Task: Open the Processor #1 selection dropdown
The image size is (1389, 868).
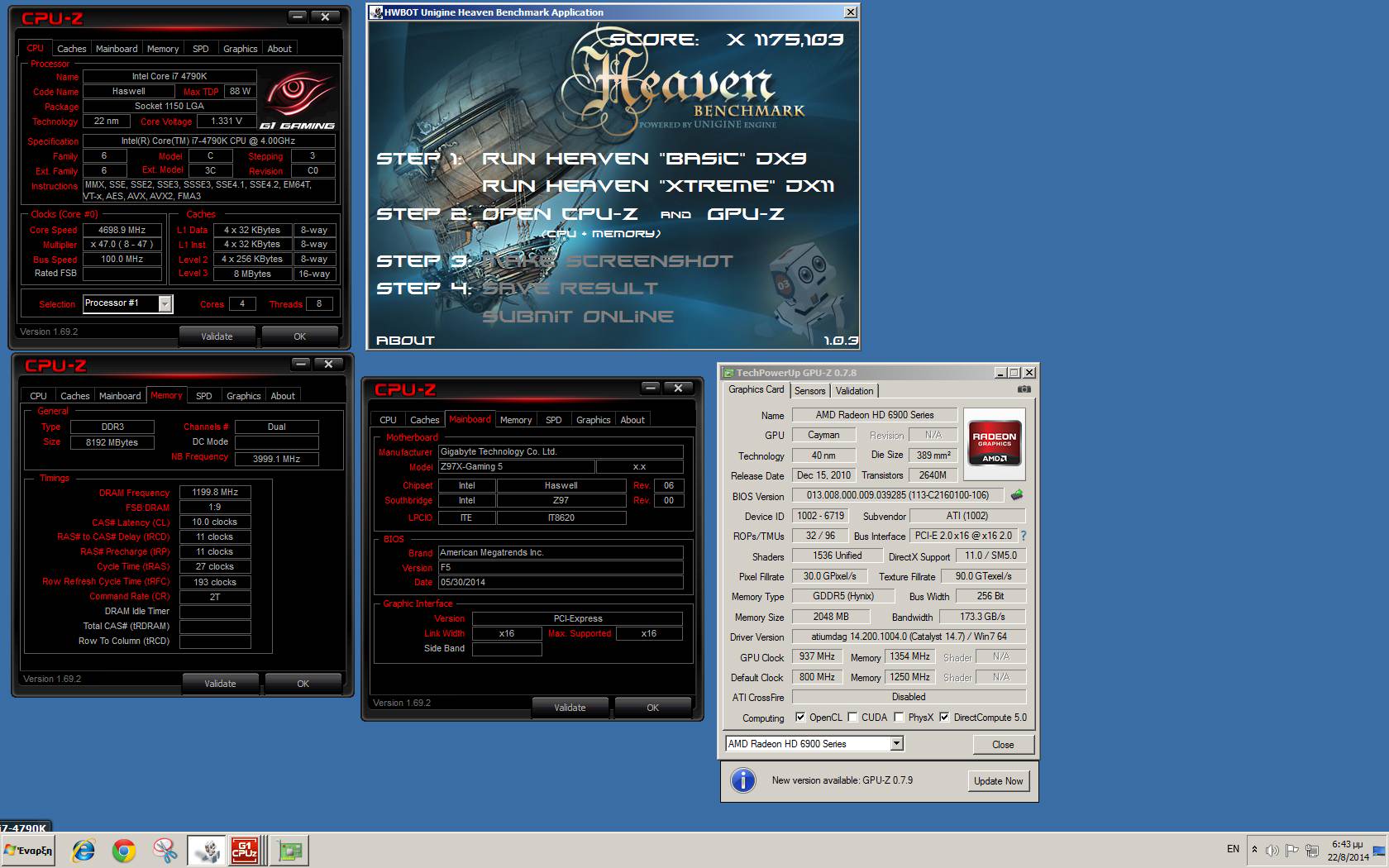Action: click(x=165, y=304)
